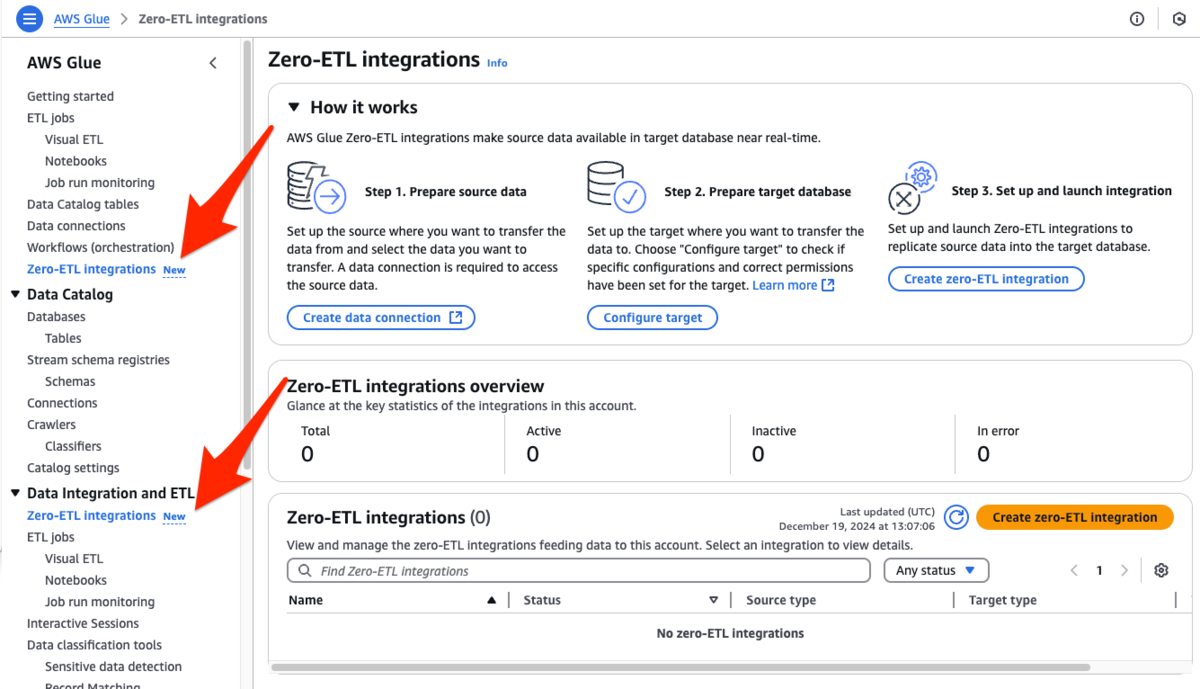Open the Learn more link
This screenshot has height=689, width=1200.
[784, 285]
